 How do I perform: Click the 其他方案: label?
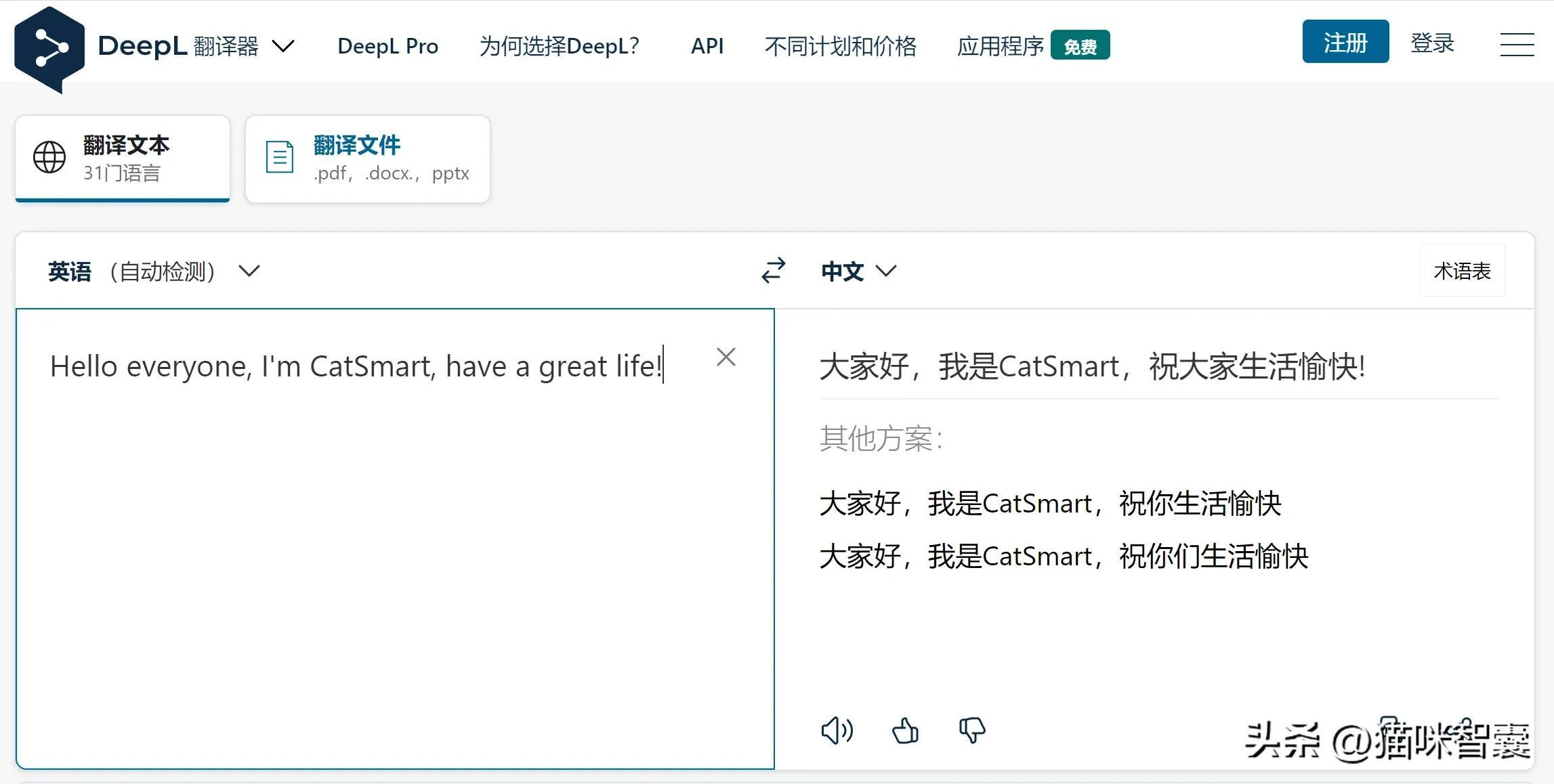tap(881, 439)
